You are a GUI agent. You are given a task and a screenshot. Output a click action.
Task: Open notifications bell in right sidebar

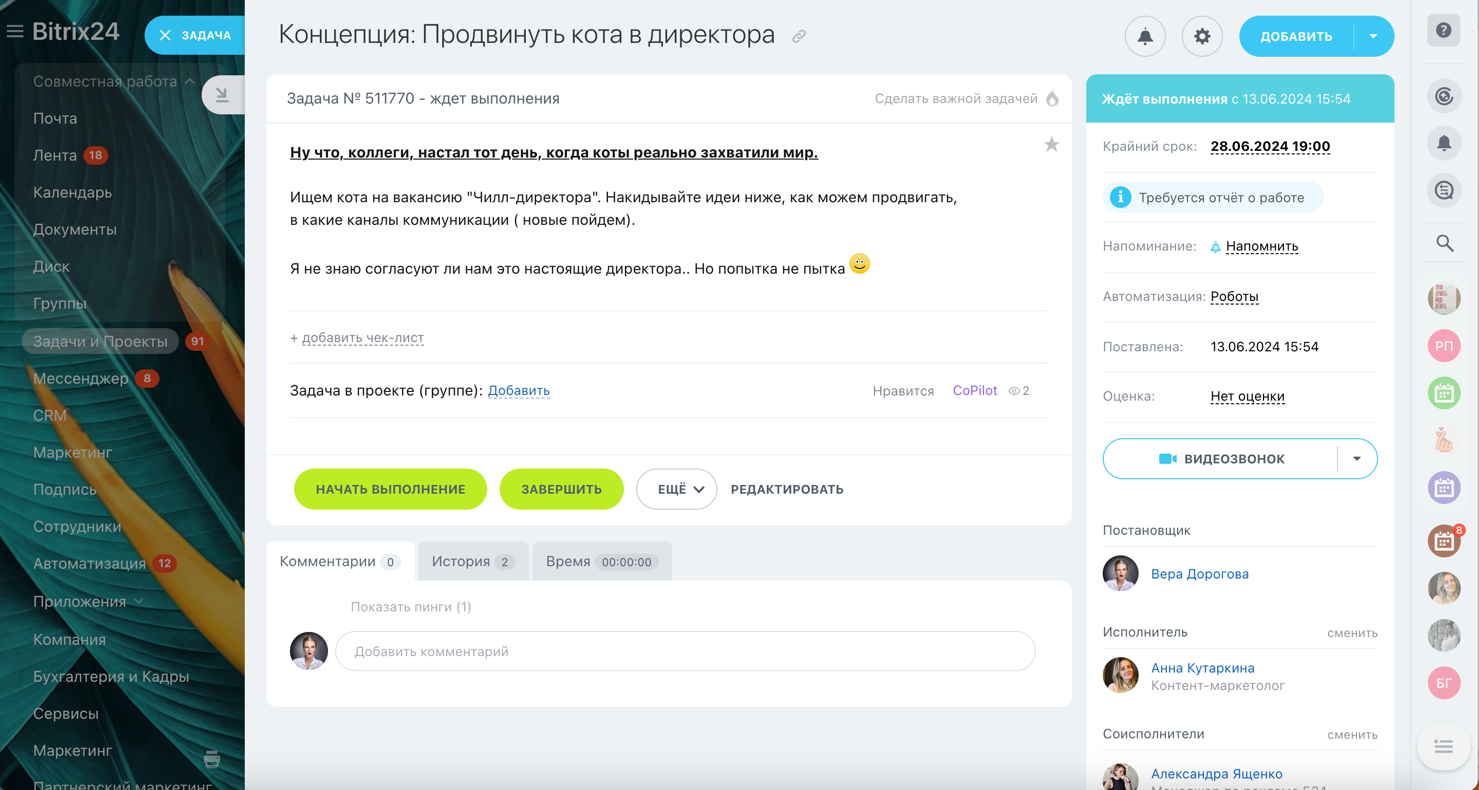pyautogui.click(x=1444, y=144)
